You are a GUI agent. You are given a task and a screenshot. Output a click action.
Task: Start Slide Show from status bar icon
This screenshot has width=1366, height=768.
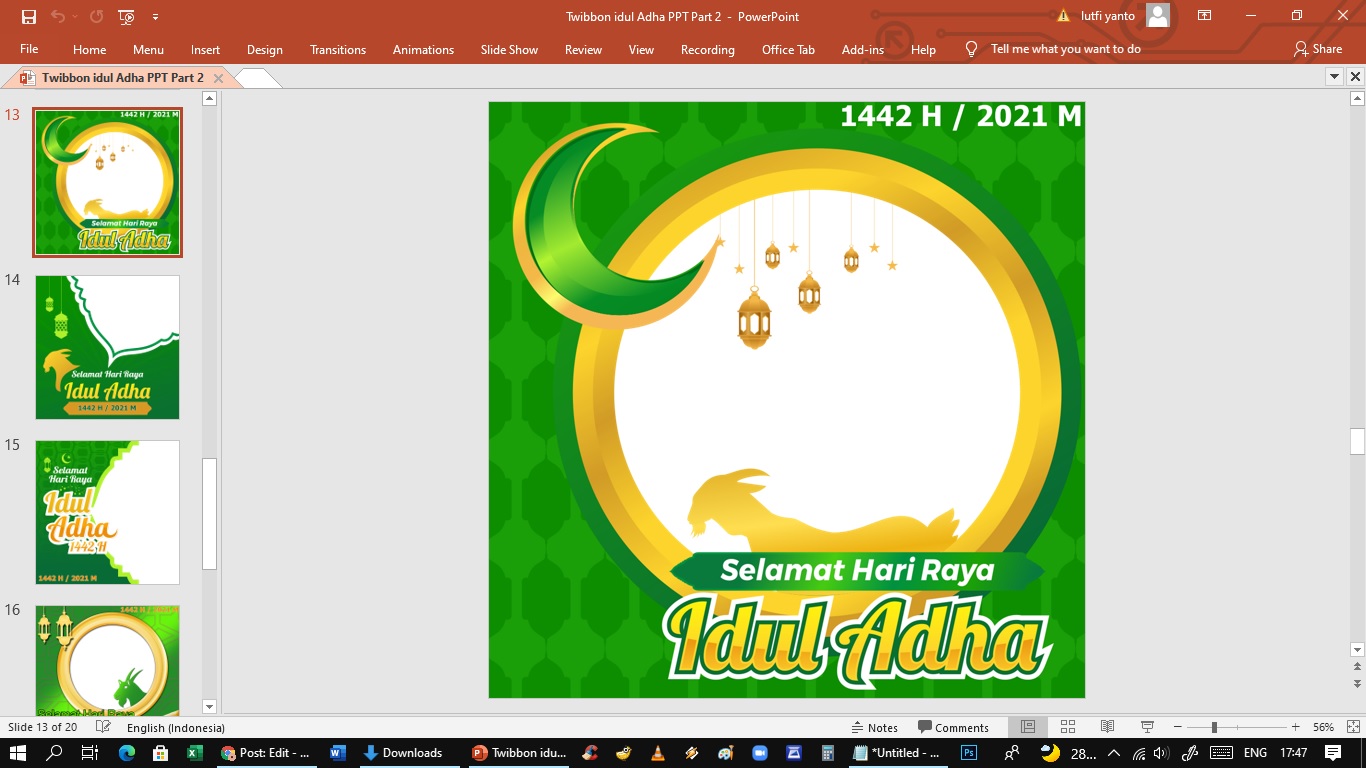pos(1147,727)
